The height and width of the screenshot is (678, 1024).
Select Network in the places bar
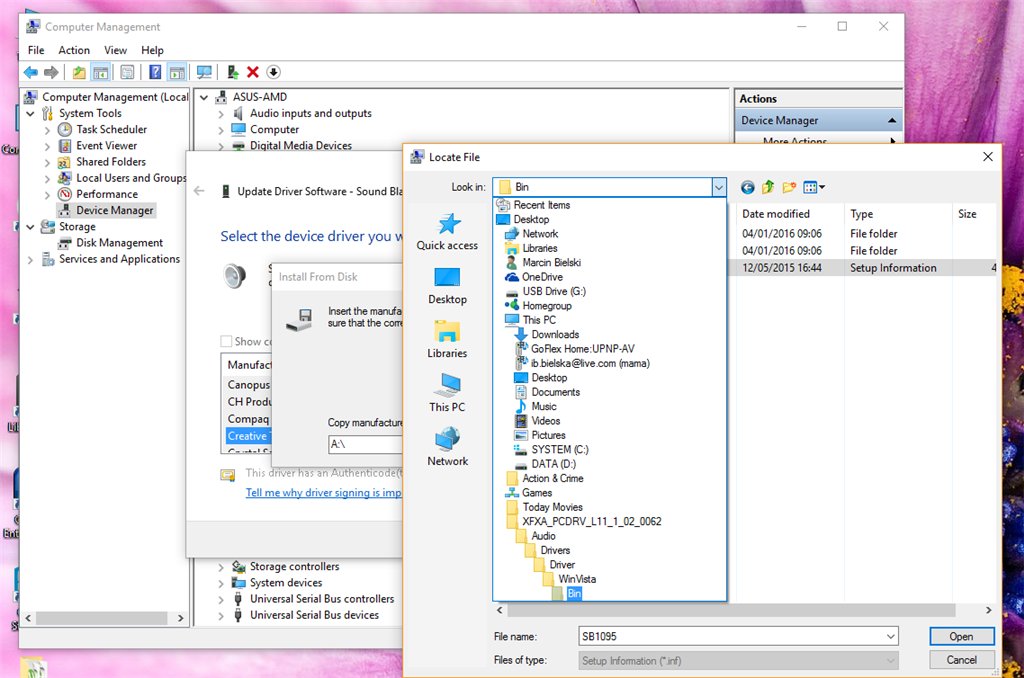[x=447, y=447]
